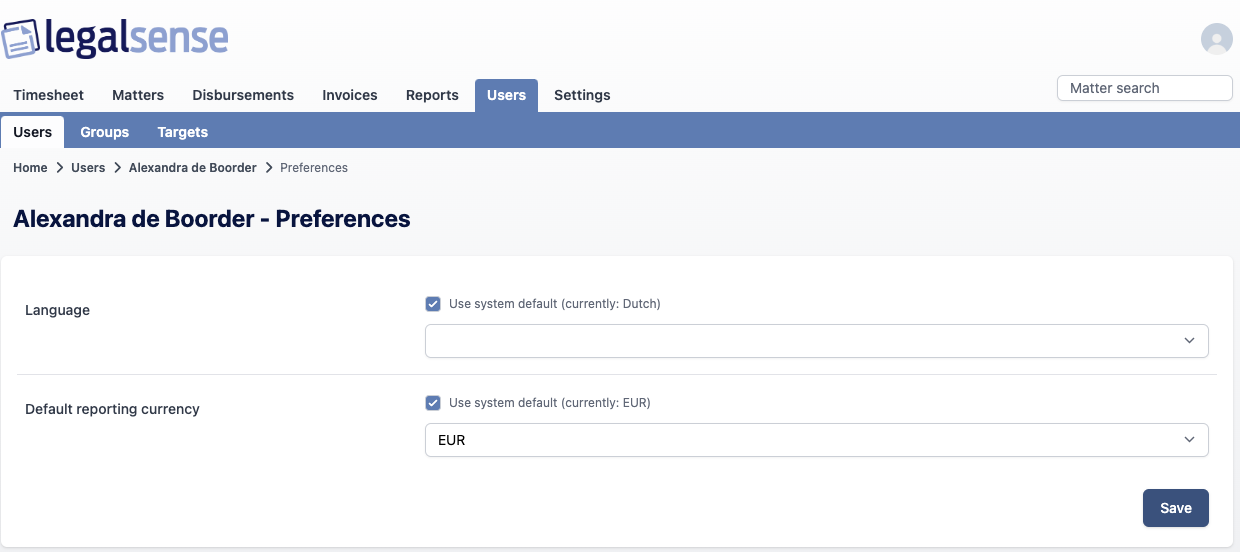Toggle Use system default currency checkbox
The image size is (1240, 552).
pos(433,403)
